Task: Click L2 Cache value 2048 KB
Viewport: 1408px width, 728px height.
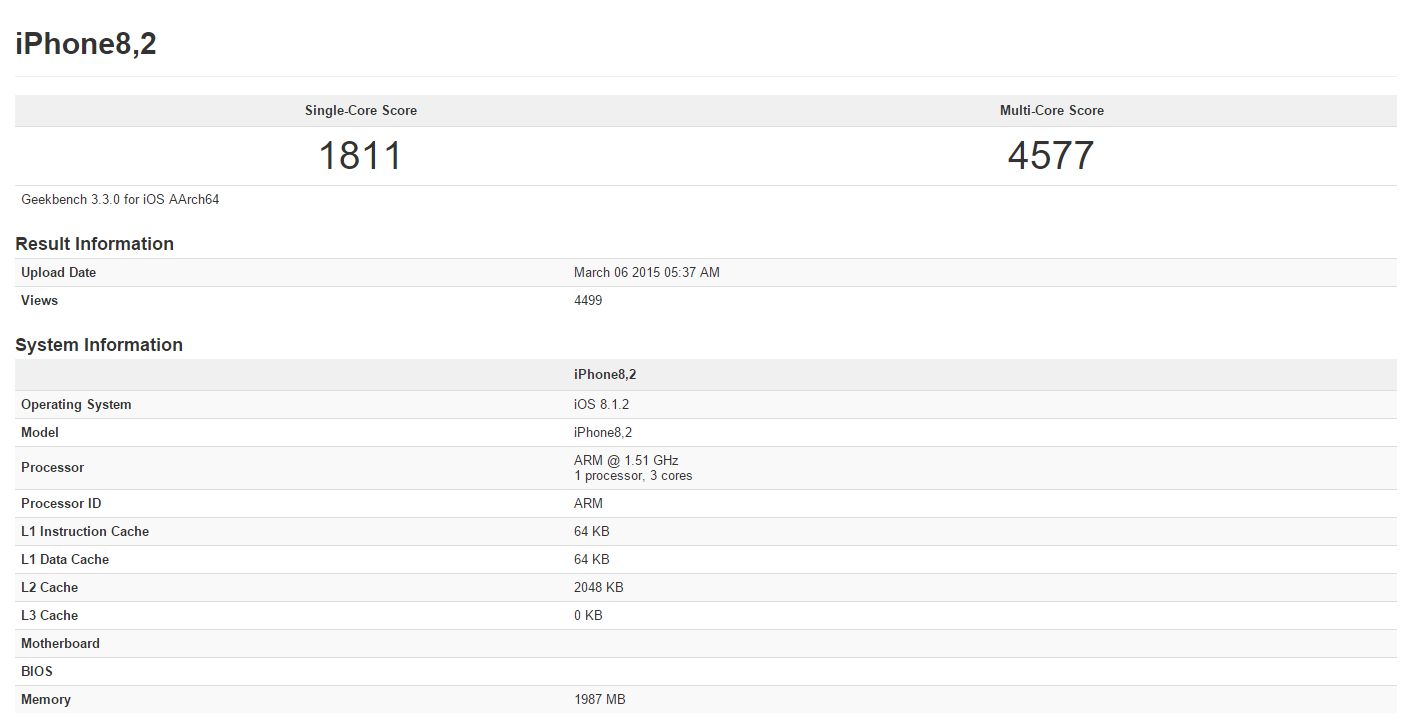Action: pyautogui.click(x=599, y=588)
